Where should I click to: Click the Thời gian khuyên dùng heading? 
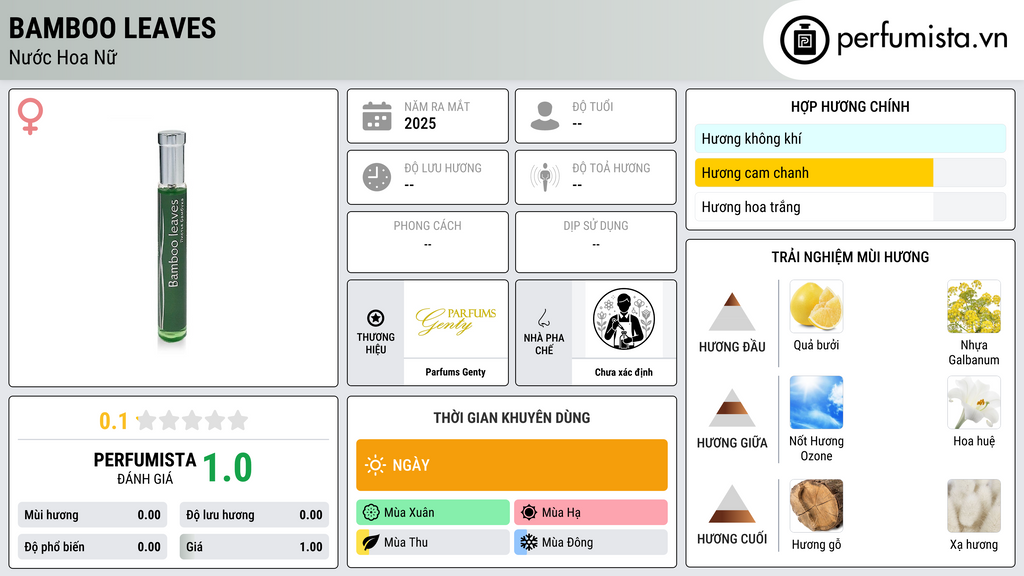(512, 418)
